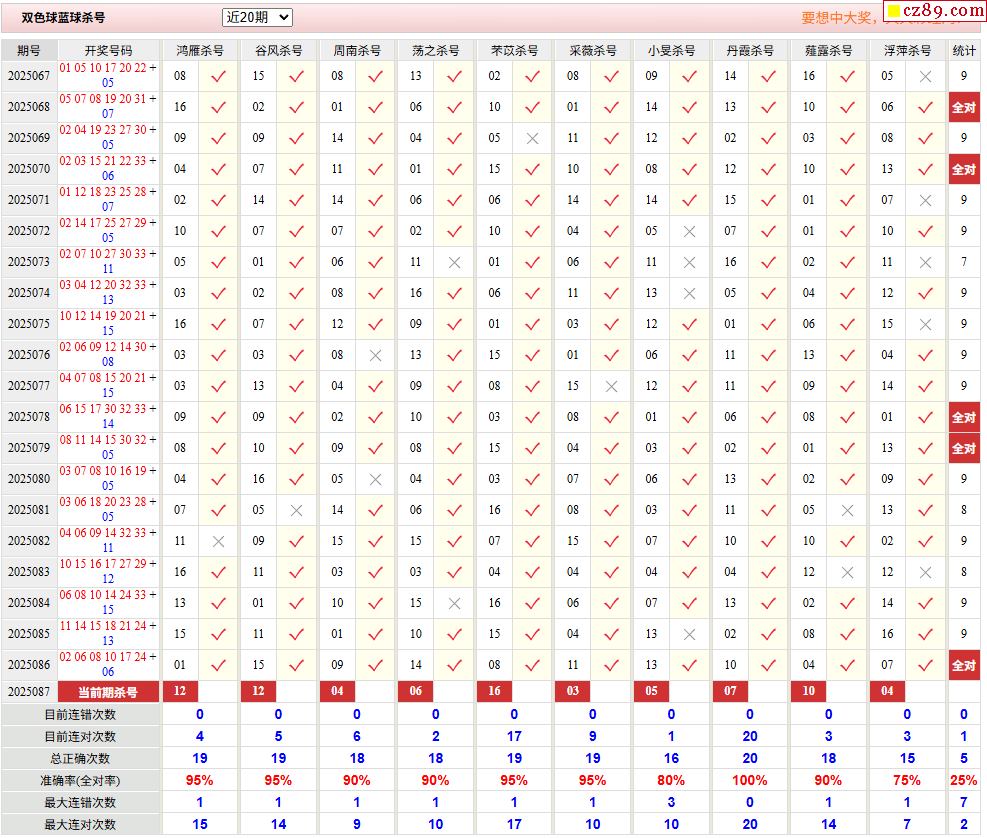Screen dimensions: 987x838
Task: Click the 全对 badge in row 2025070
Action: point(964,169)
